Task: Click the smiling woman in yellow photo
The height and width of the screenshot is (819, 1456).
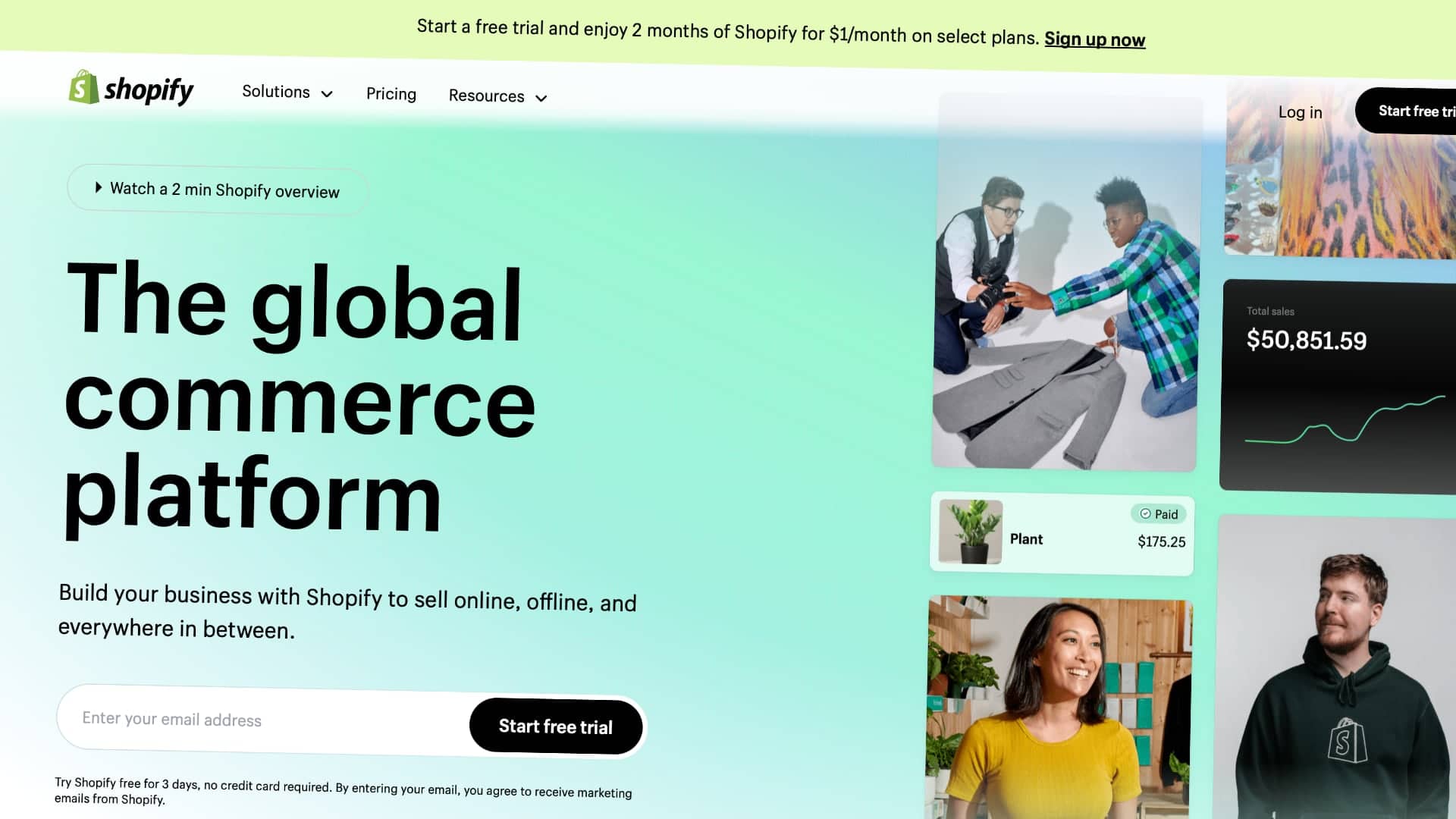Action: pos(1059,708)
